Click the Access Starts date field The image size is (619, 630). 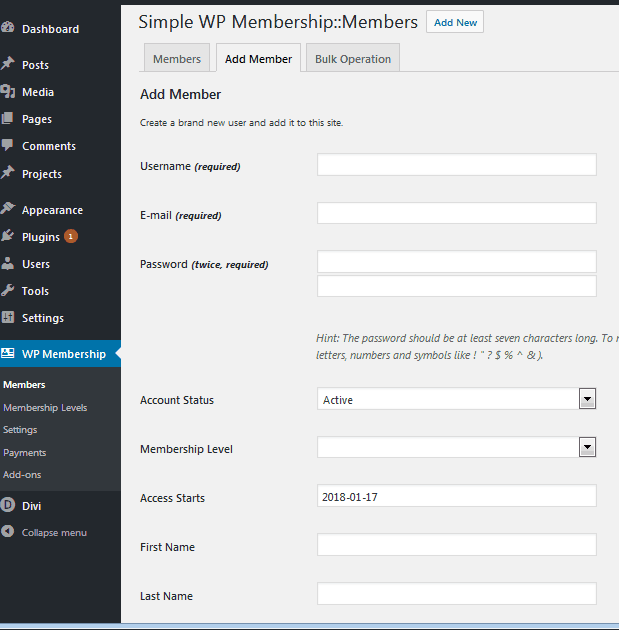point(457,495)
